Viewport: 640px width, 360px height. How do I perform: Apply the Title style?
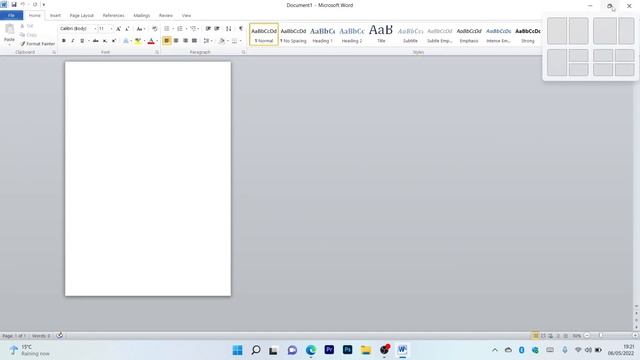pyautogui.click(x=381, y=35)
